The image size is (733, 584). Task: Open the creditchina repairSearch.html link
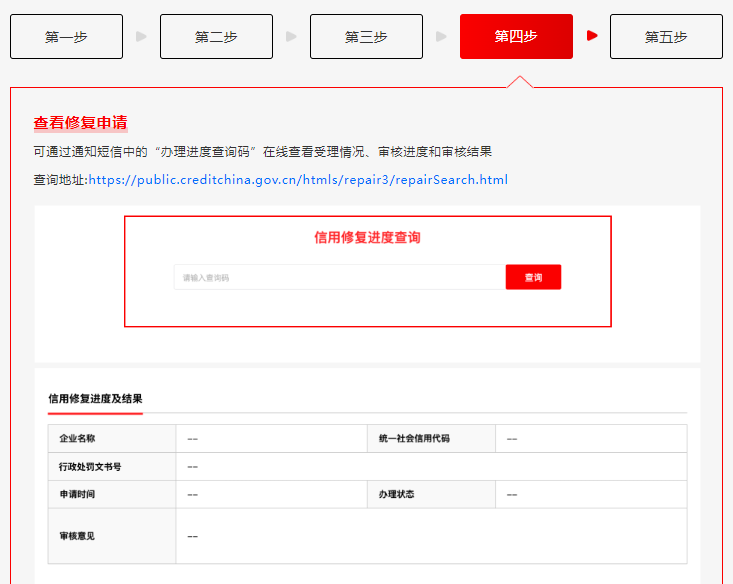click(x=298, y=180)
